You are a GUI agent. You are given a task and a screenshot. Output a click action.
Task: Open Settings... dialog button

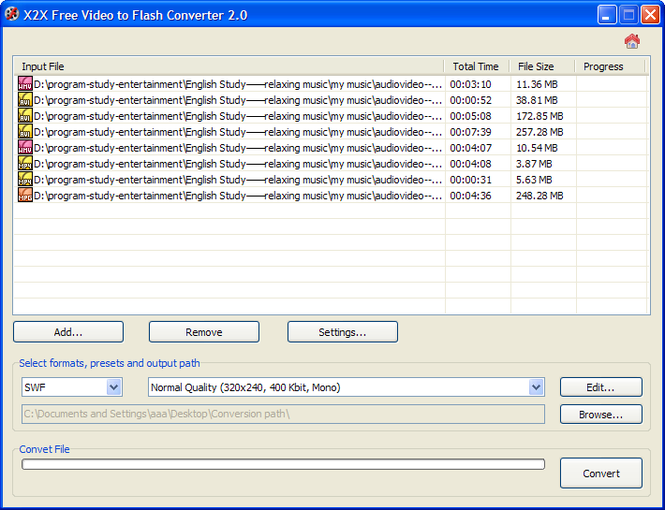[342, 332]
